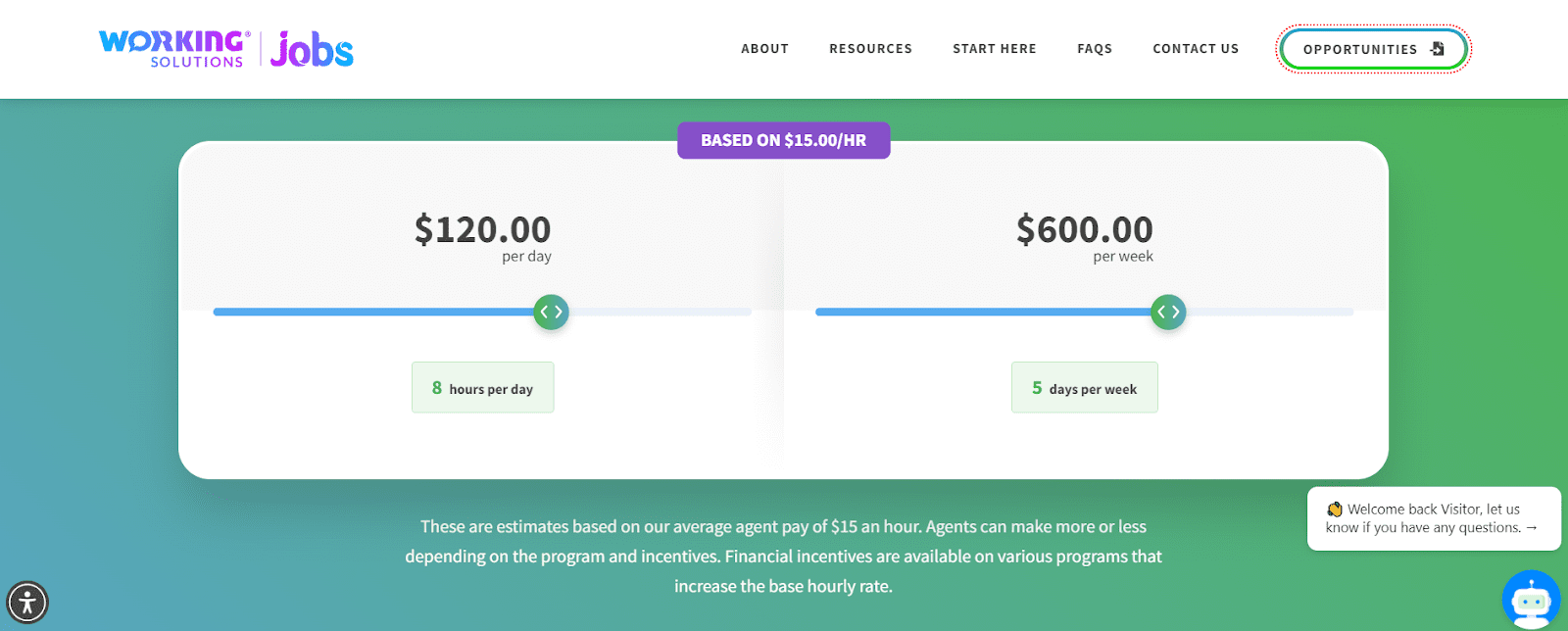Click the 5 days per week box
The image size is (1568, 631).
coord(1084,388)
